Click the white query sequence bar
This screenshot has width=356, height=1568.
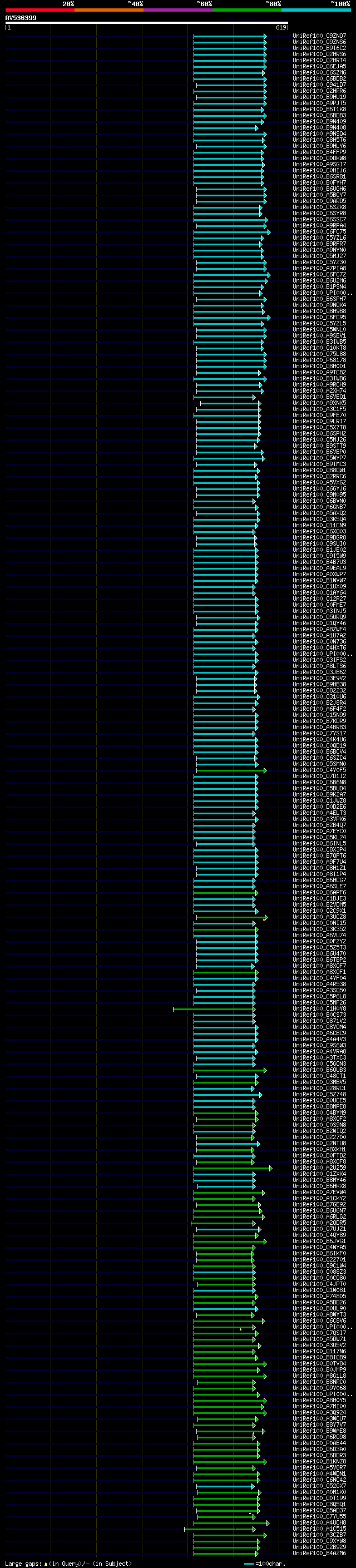147,23
